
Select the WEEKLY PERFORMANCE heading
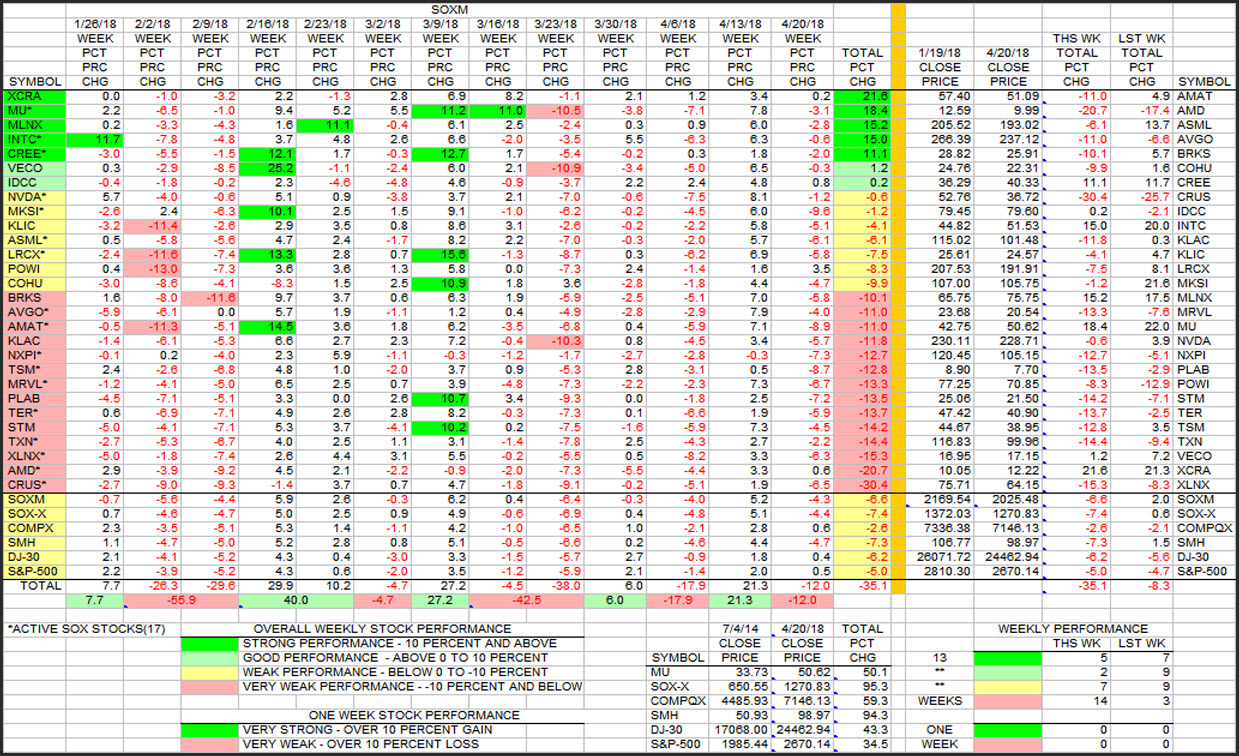click(x=1073, y=629)
